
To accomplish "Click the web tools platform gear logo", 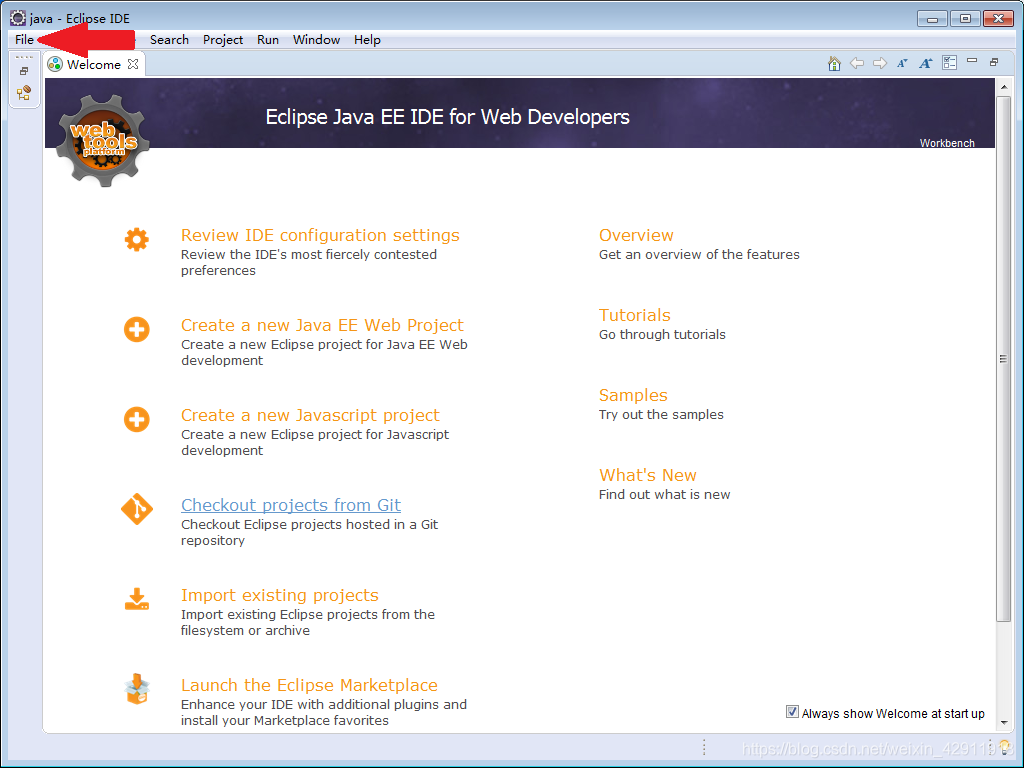I will [103, 141].
